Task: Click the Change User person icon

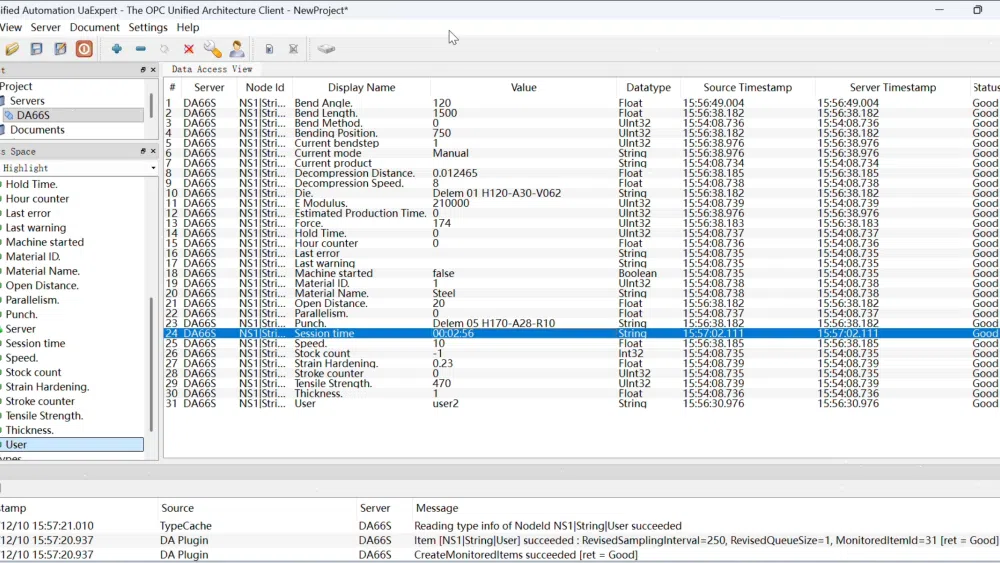Action: (x=237, y=49)
